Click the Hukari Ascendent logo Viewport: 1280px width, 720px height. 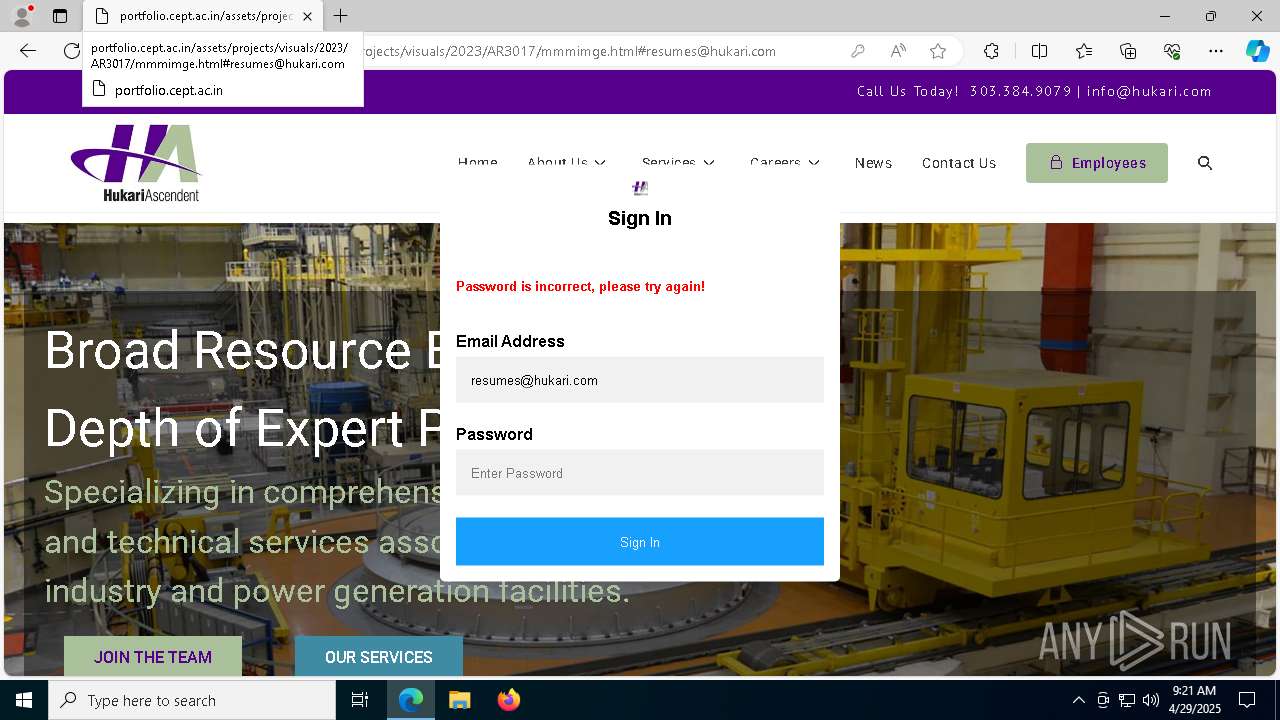136,163
